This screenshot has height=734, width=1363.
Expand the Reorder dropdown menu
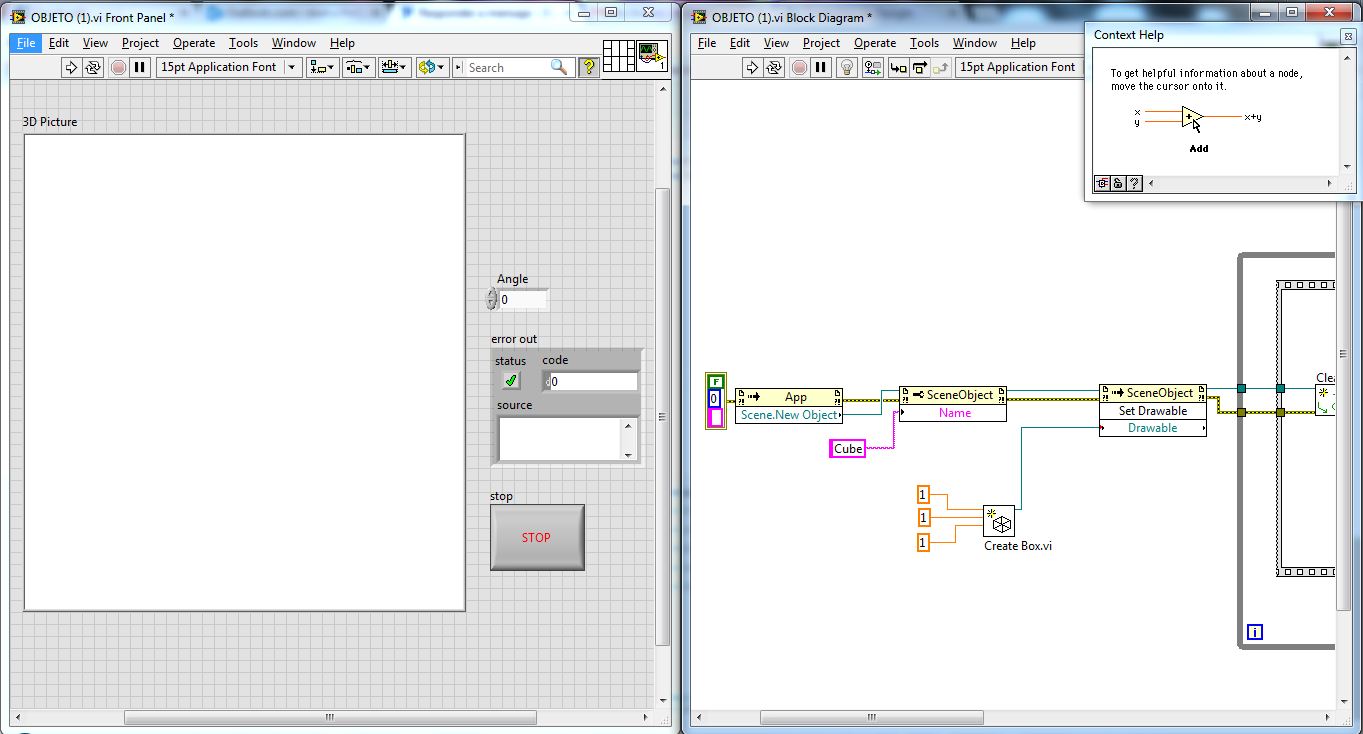432,67
